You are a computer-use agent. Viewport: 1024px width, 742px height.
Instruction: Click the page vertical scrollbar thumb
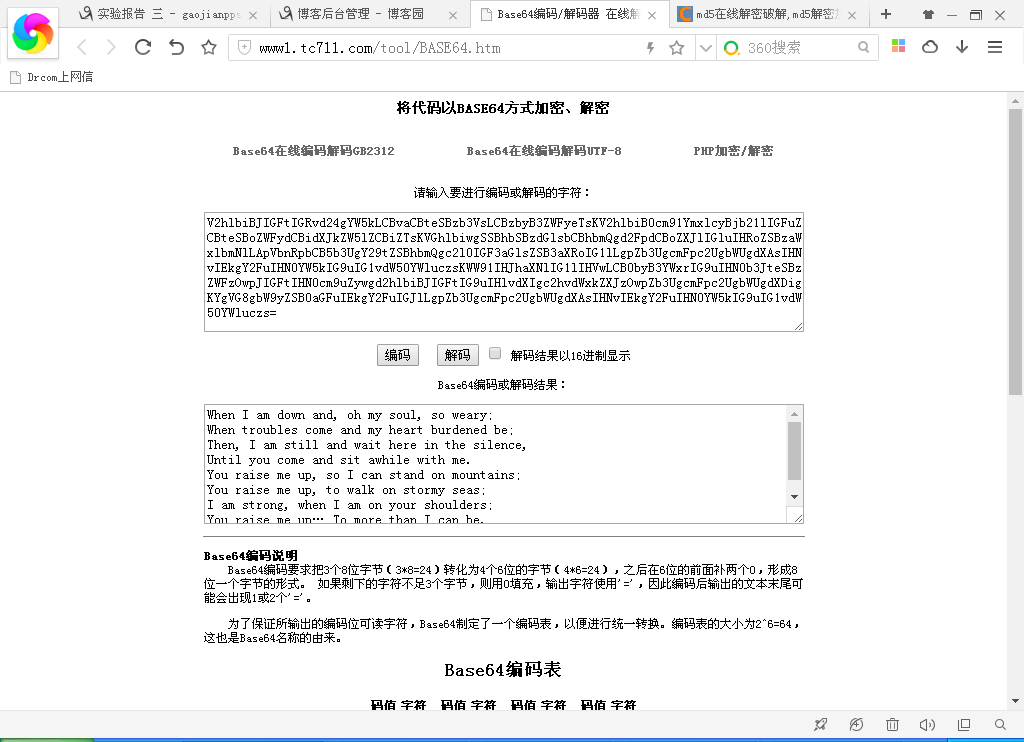click(1015, 251)
